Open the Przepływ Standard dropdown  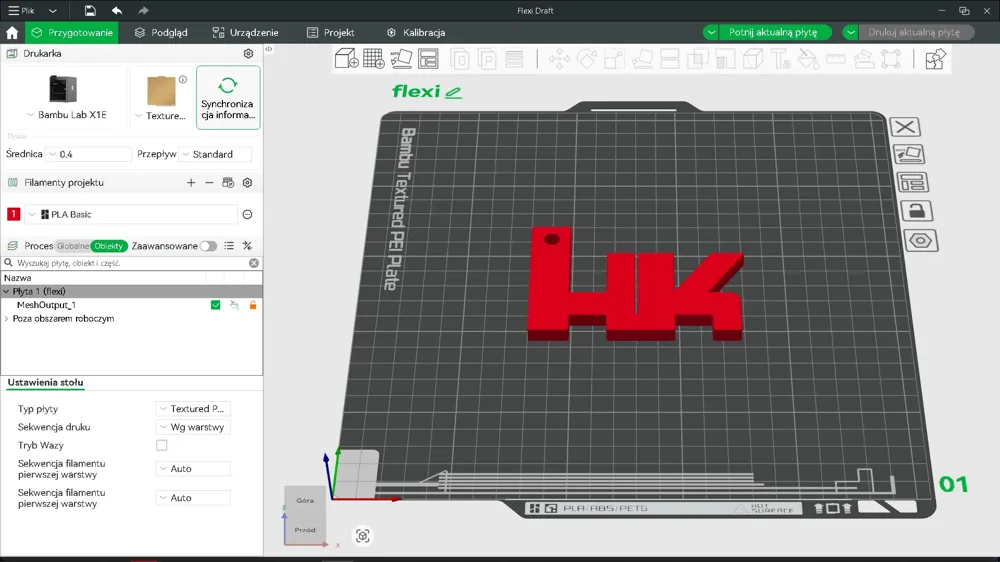(x=216, y=154)
